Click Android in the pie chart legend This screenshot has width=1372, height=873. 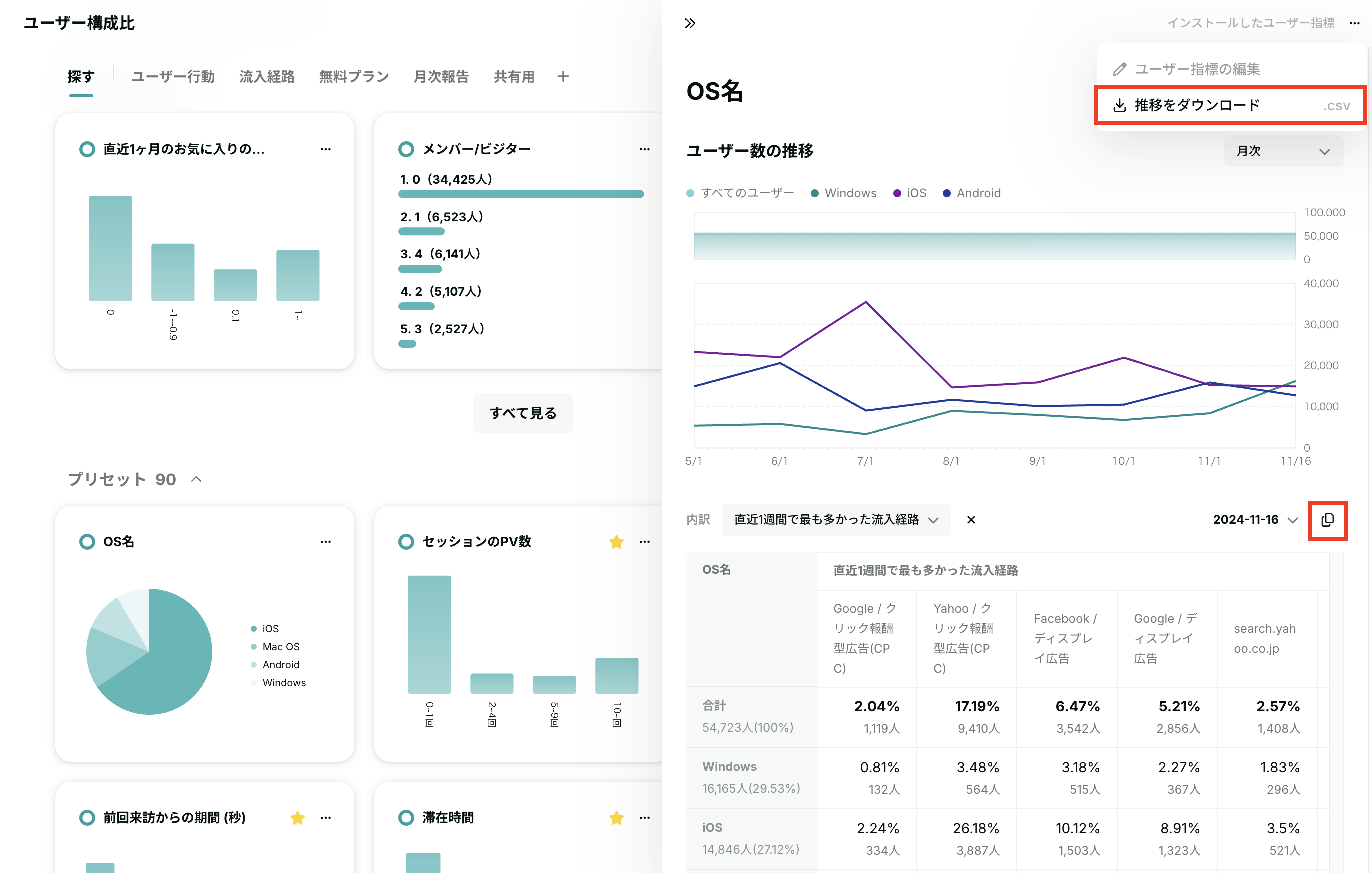tap(275, 665)
